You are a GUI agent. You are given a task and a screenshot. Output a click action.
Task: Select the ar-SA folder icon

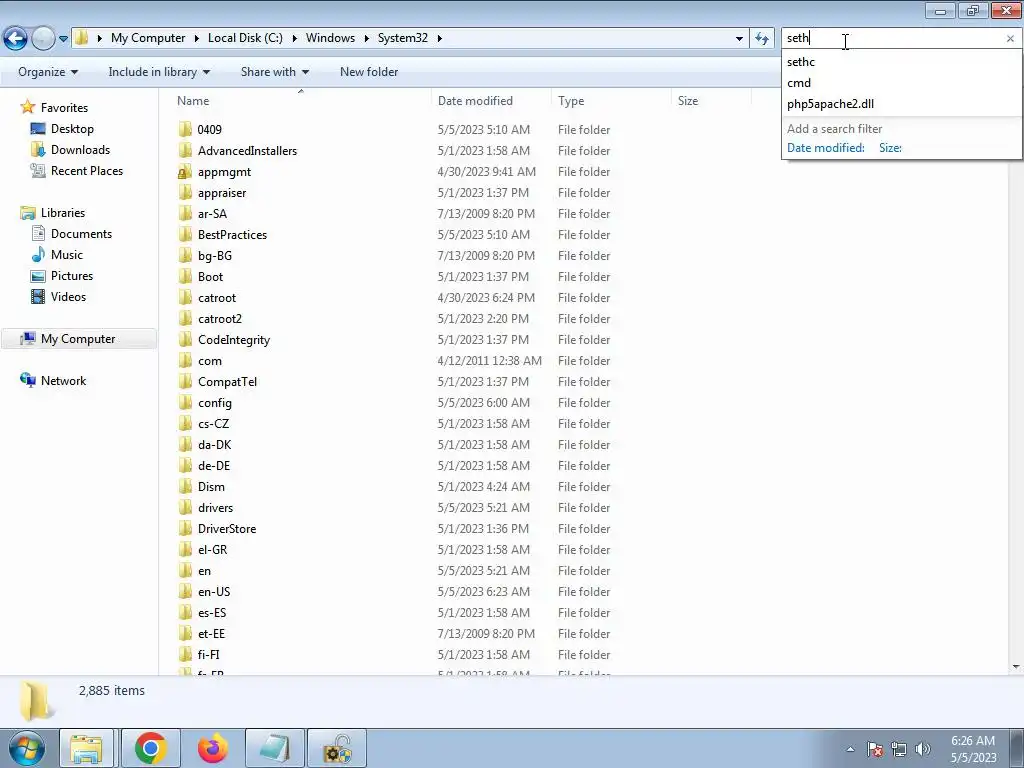point(185,214)
